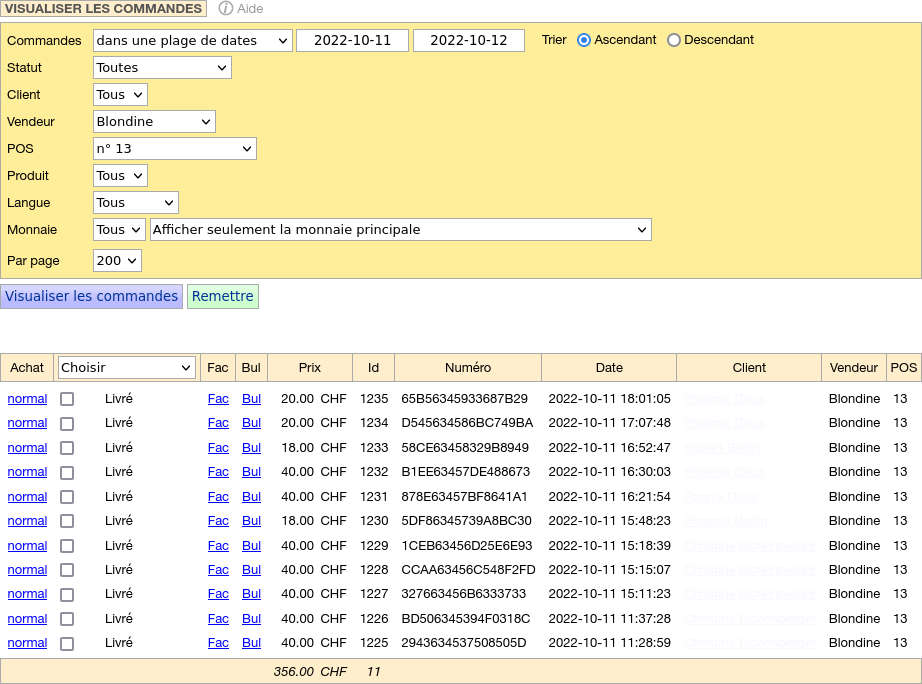
Task: Open the Choisir action dropdown in table header
Action: click(126, 368)
